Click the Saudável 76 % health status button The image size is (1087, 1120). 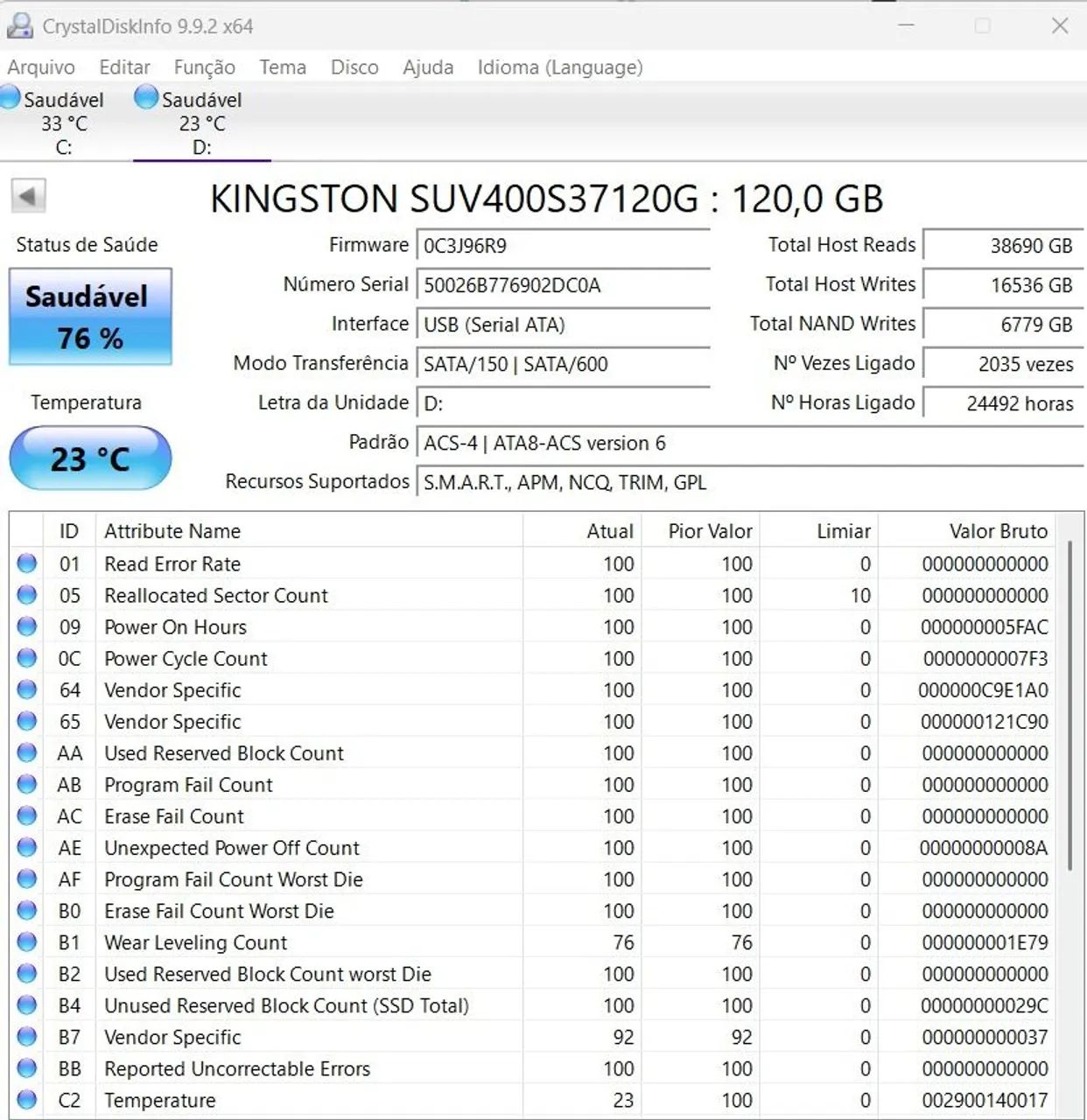pyautogui.click(x=90, y=317)
